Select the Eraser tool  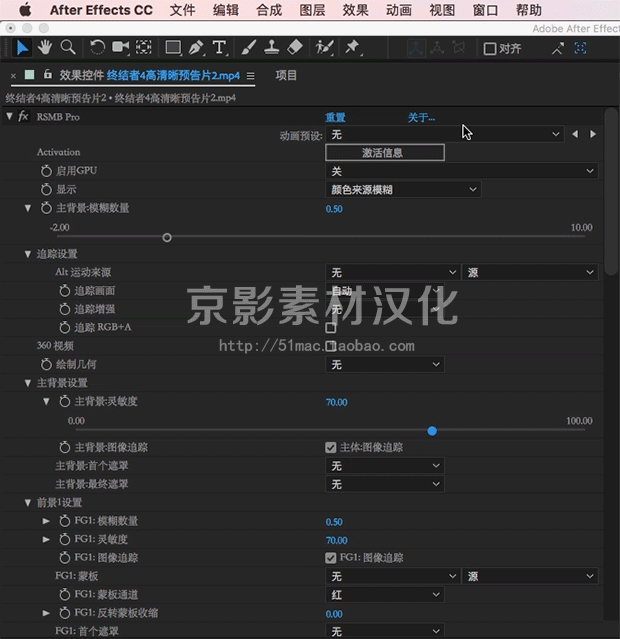coord(295,48)
